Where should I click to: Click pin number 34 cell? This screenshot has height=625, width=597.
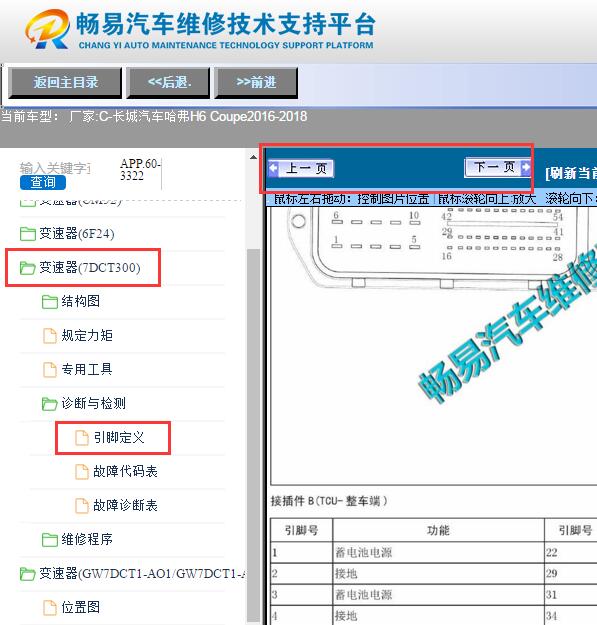[571, 616]
